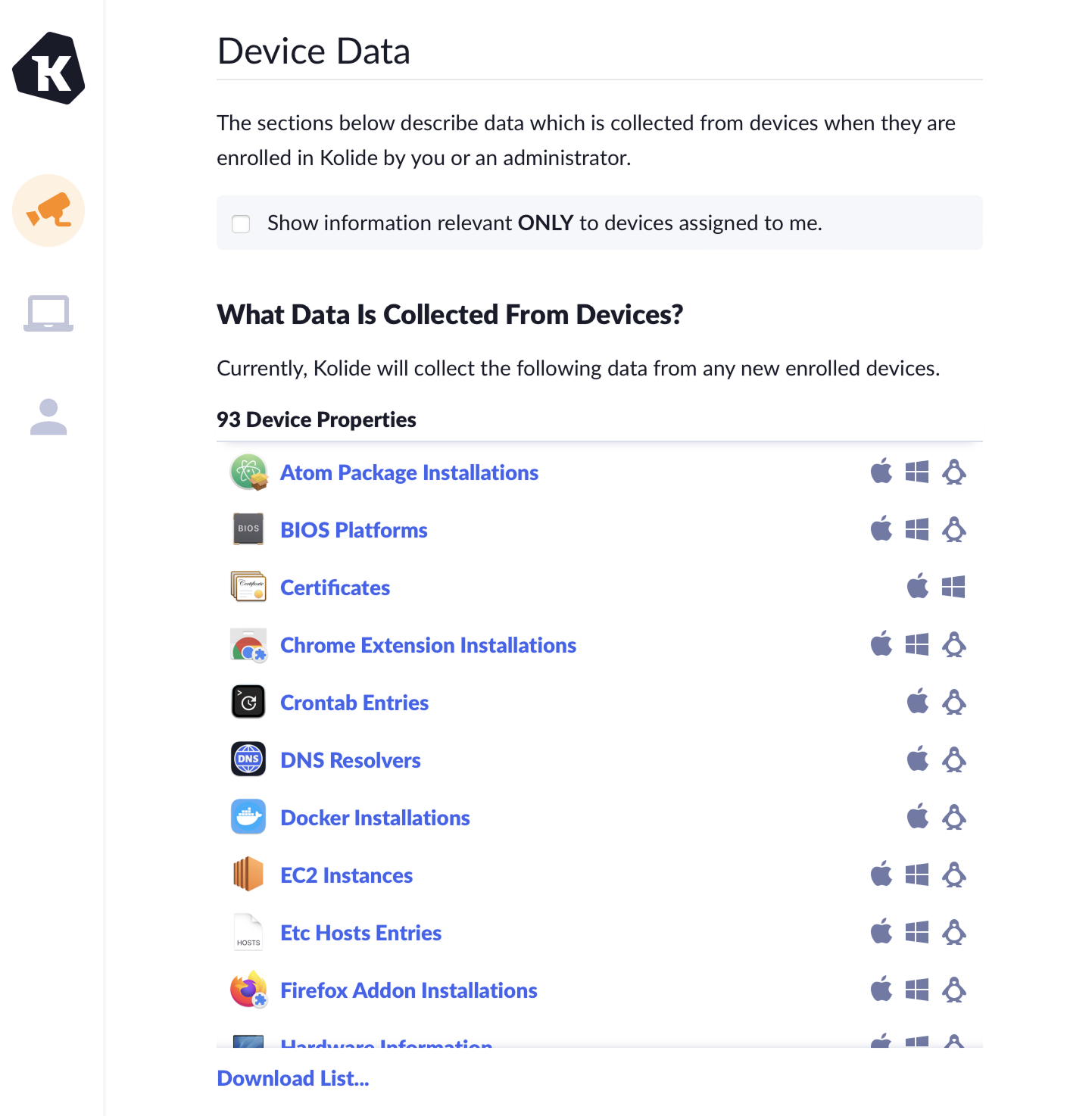Click the Docker whale icon

point(248,817)
